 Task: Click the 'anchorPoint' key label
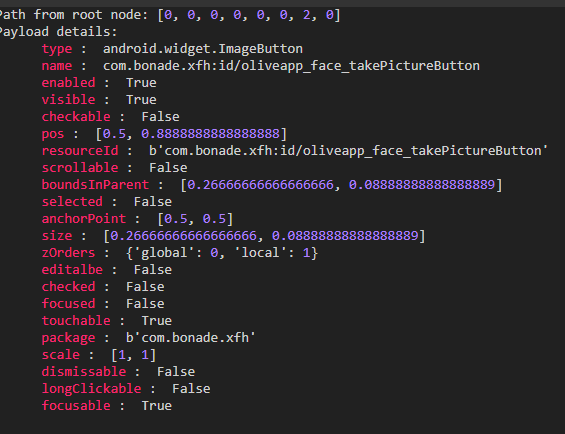point(84,219)
